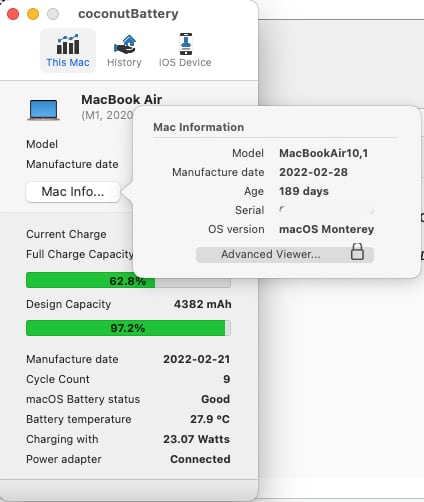Click the coconutBattery window title
424x502 pixels.
coord(128,14)
